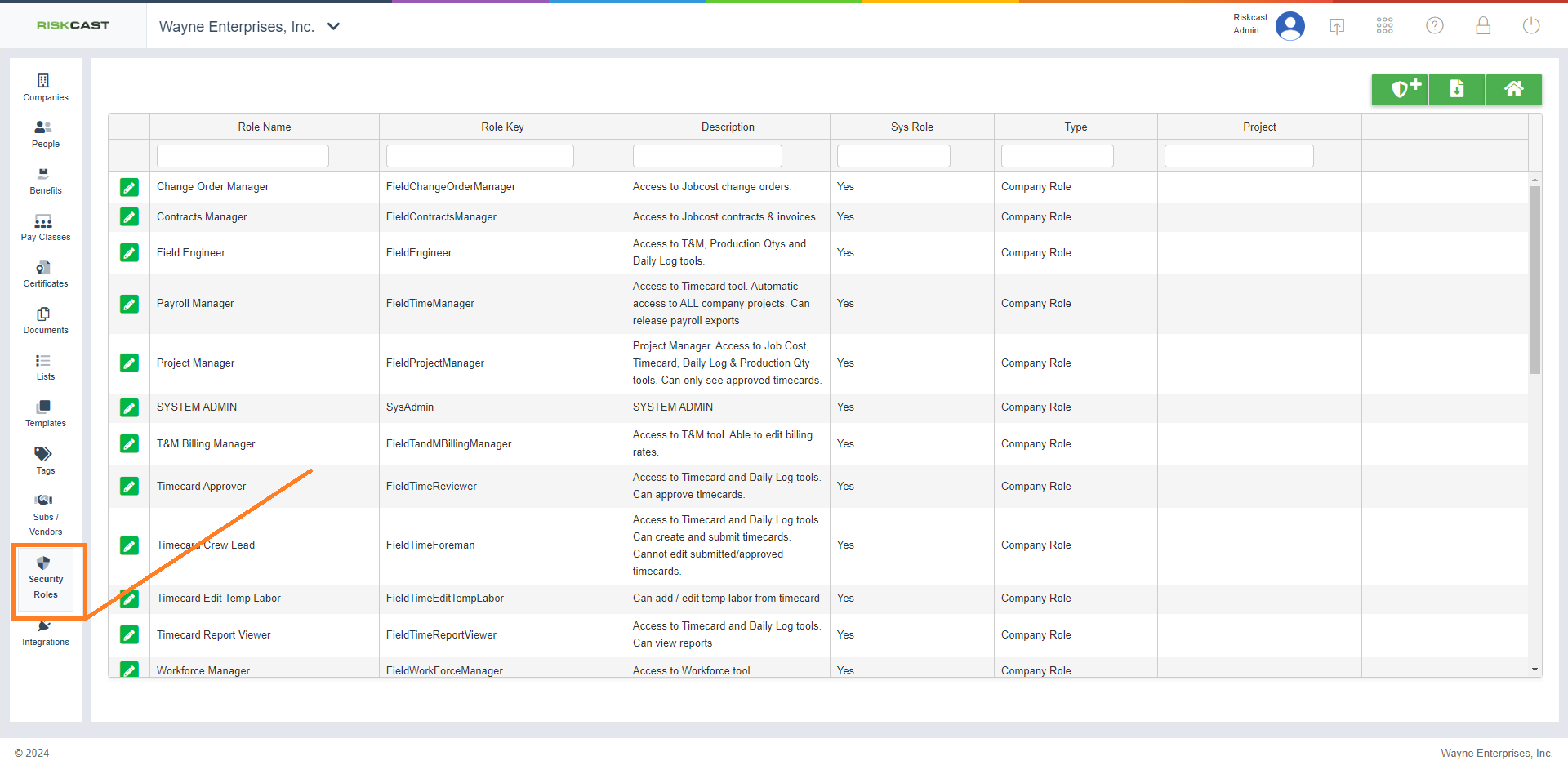Image resolution: width=1568 pixels, height=770 pixels.
Task: Open the help question mark icon
Action: click(1434, 26)
